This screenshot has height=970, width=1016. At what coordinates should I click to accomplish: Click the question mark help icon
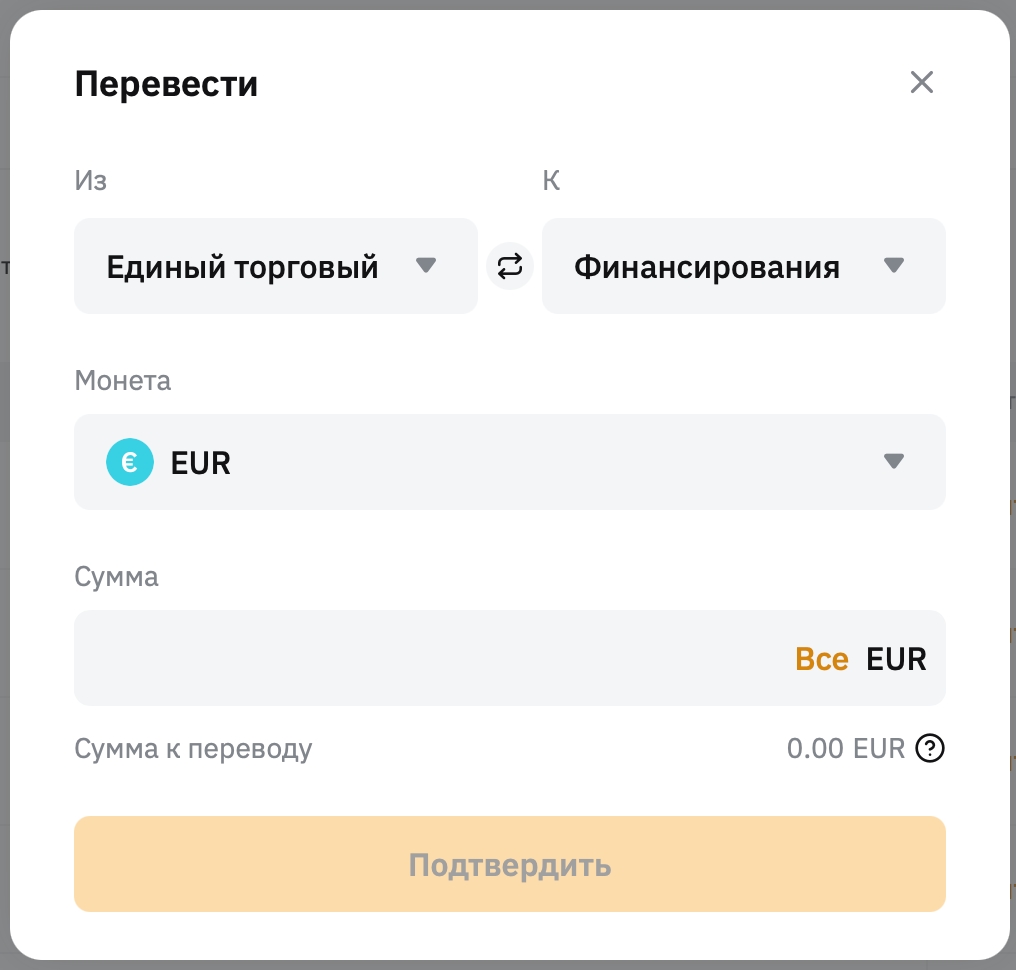[x=931, y=748]
